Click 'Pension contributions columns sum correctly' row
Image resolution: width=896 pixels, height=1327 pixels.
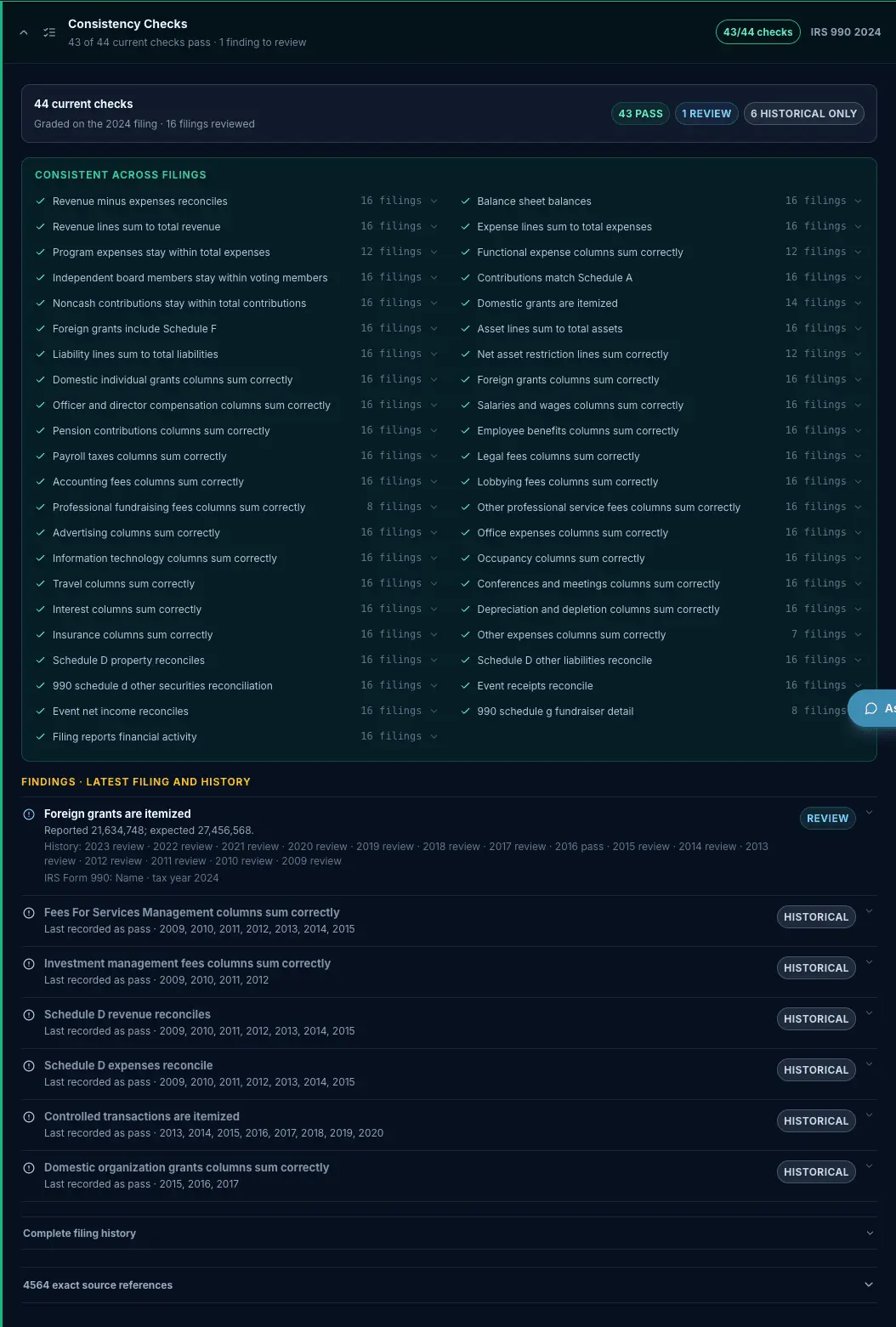click(x=236, y=431)
